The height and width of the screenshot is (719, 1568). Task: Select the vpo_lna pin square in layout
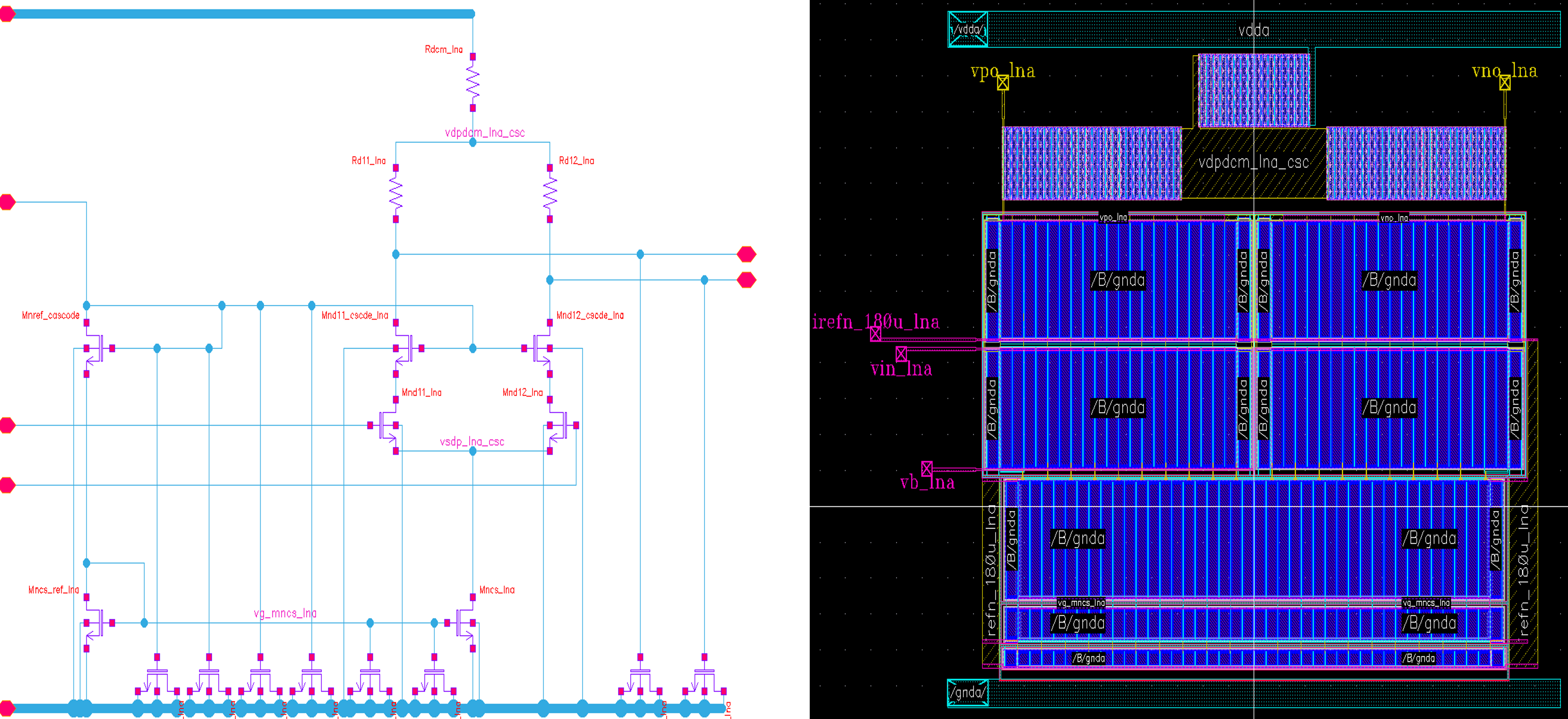pos(1003,83)
